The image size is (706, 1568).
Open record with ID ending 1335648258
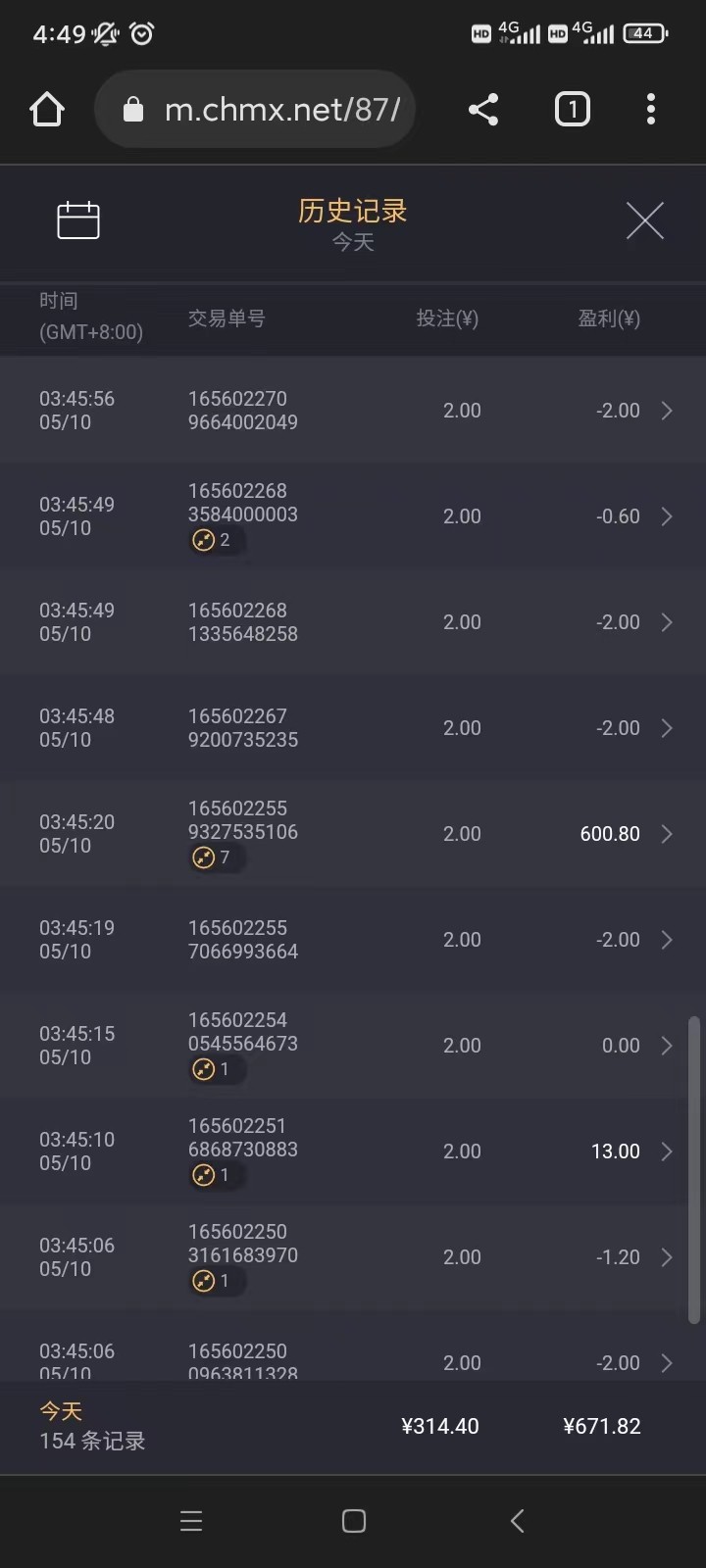(243, 622)
